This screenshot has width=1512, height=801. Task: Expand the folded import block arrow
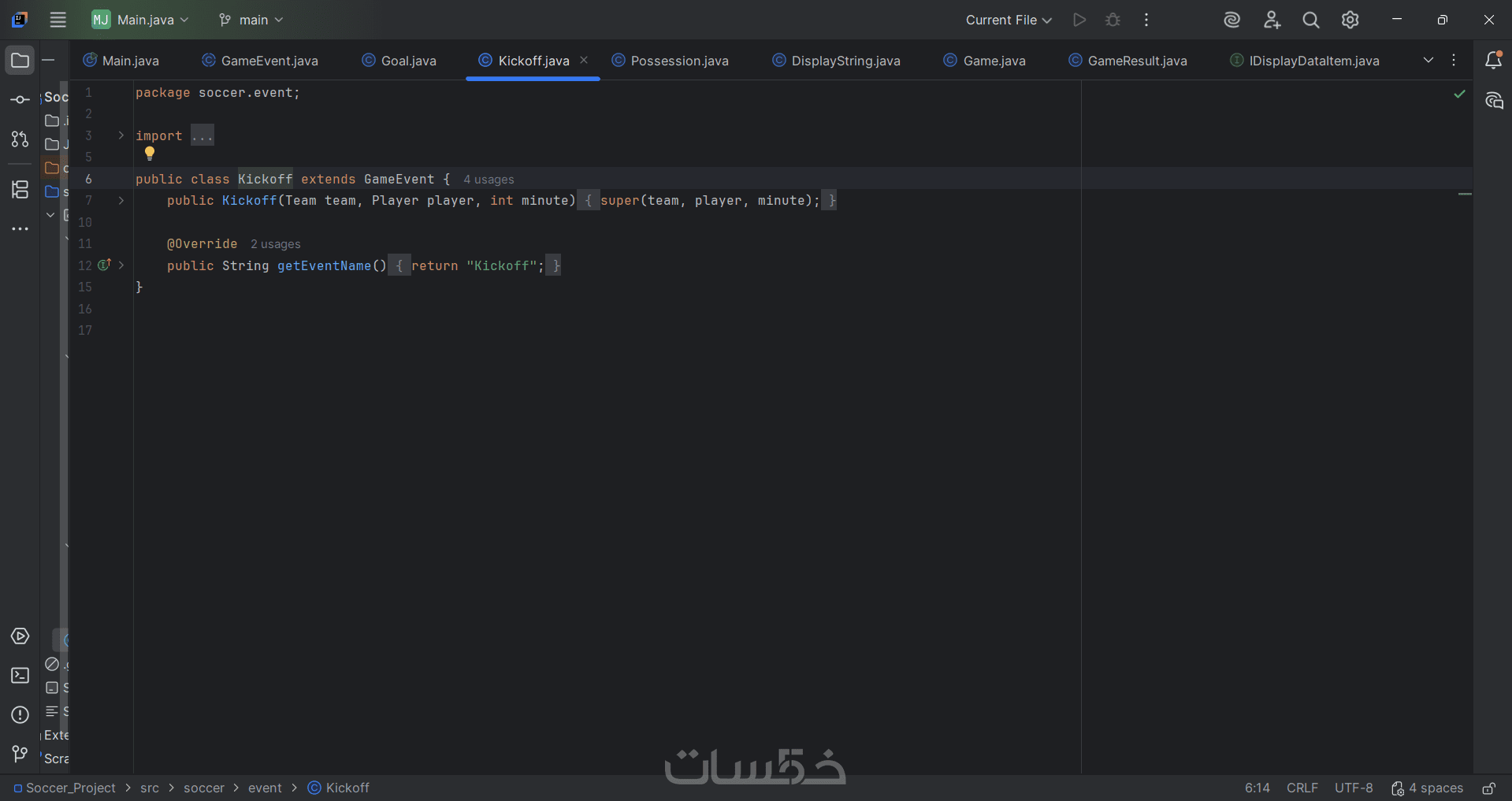tap(121, 135)
